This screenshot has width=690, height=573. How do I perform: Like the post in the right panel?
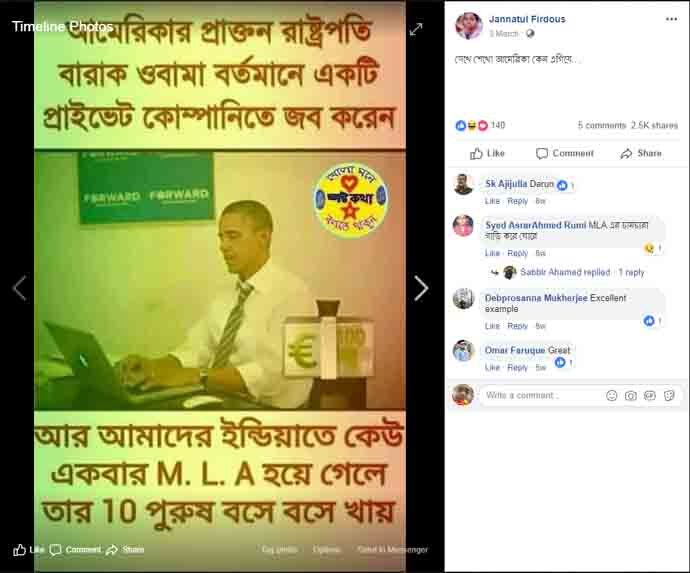(x=487, y=153)
